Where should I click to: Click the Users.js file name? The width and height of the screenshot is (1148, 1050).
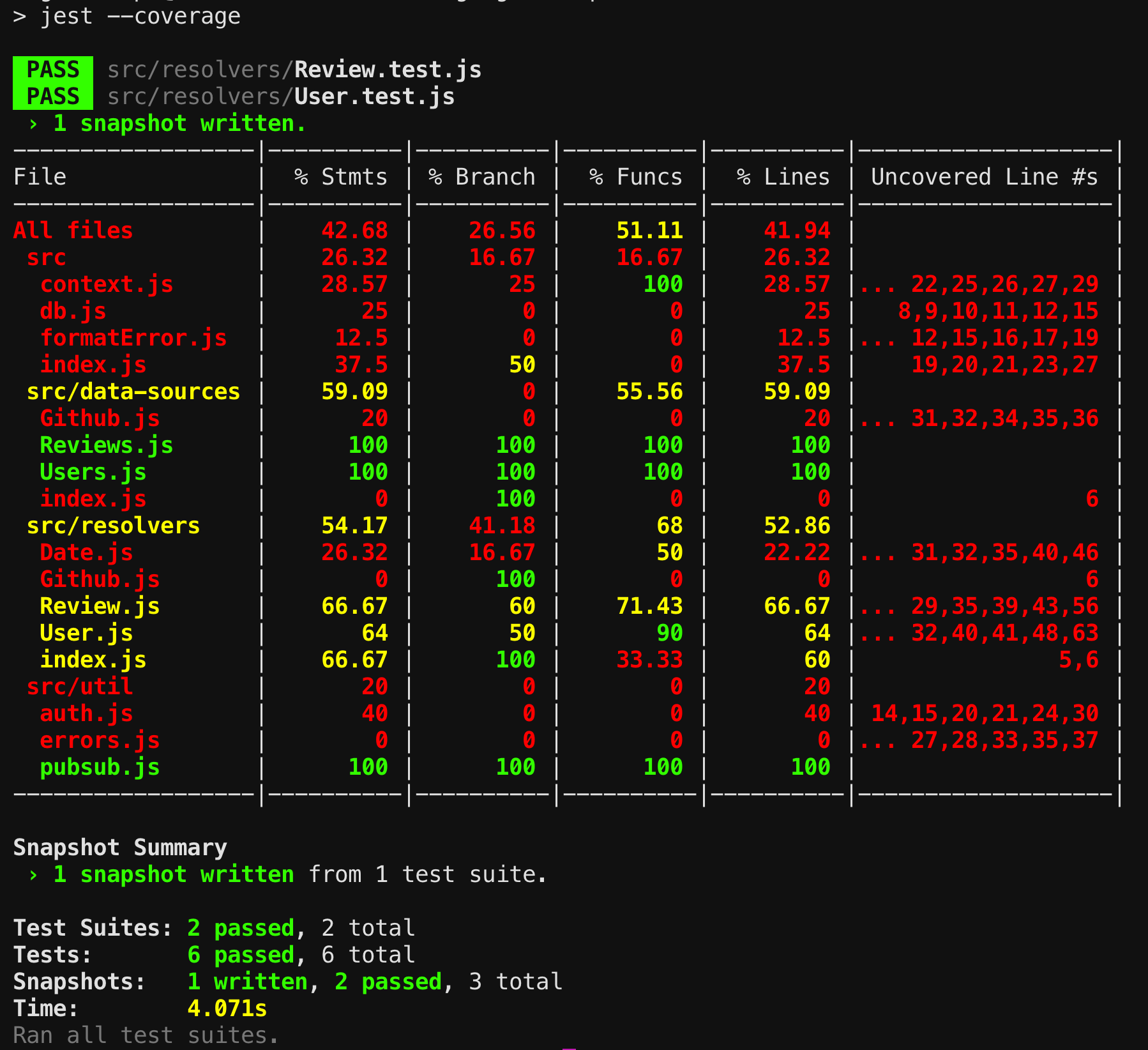93,472
